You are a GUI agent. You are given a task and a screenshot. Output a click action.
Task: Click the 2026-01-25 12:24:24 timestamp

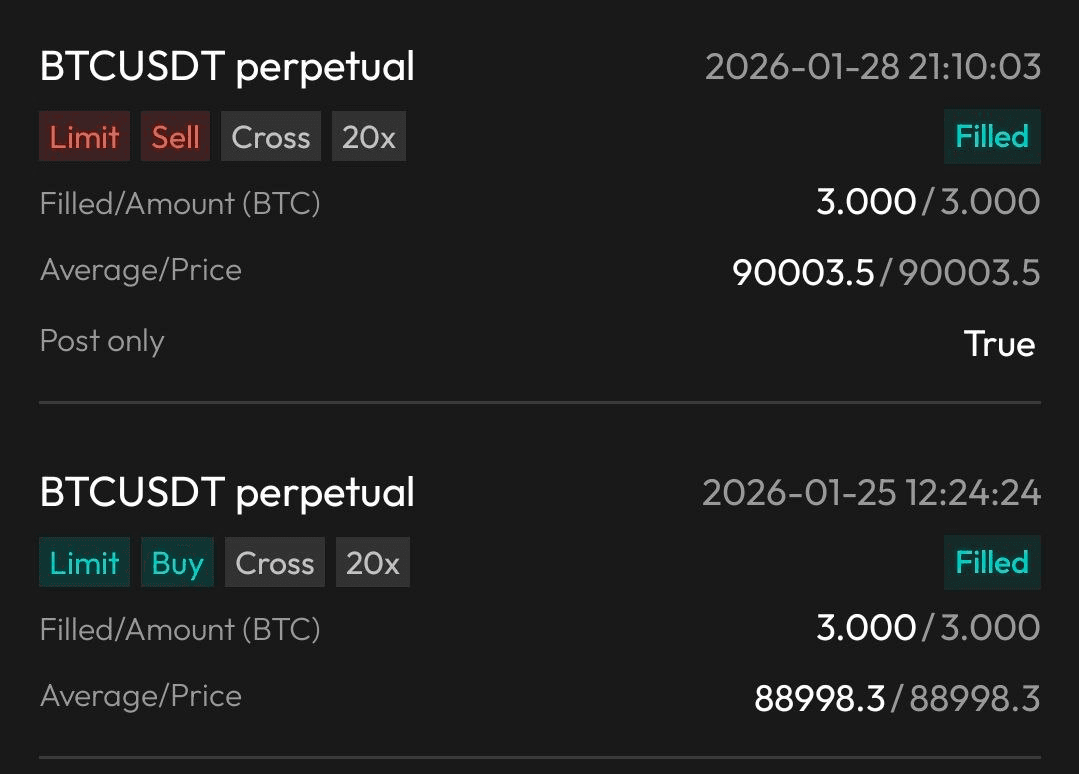coord(871,493)
